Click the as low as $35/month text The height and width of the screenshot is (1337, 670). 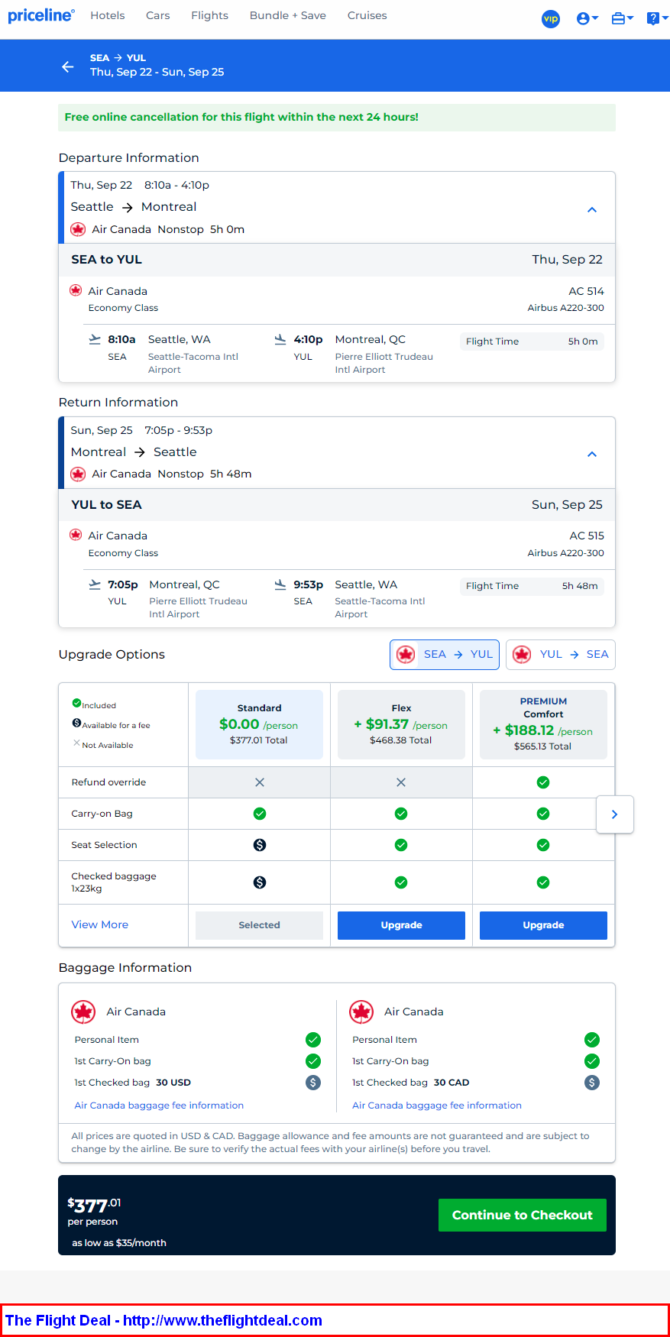119,1243
